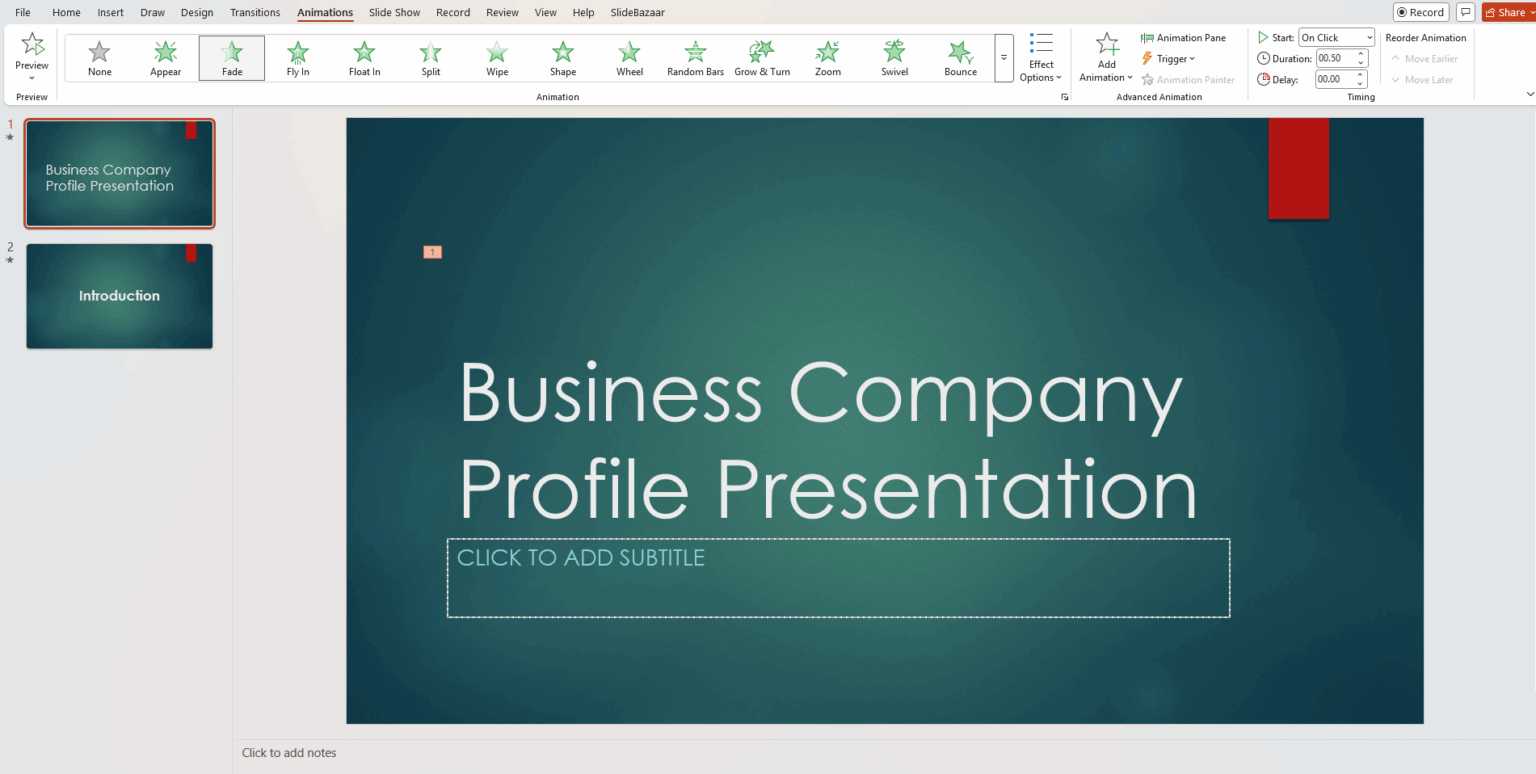Click the animation star beside slide 2
1536x774 pixels.
pos(10,260)
